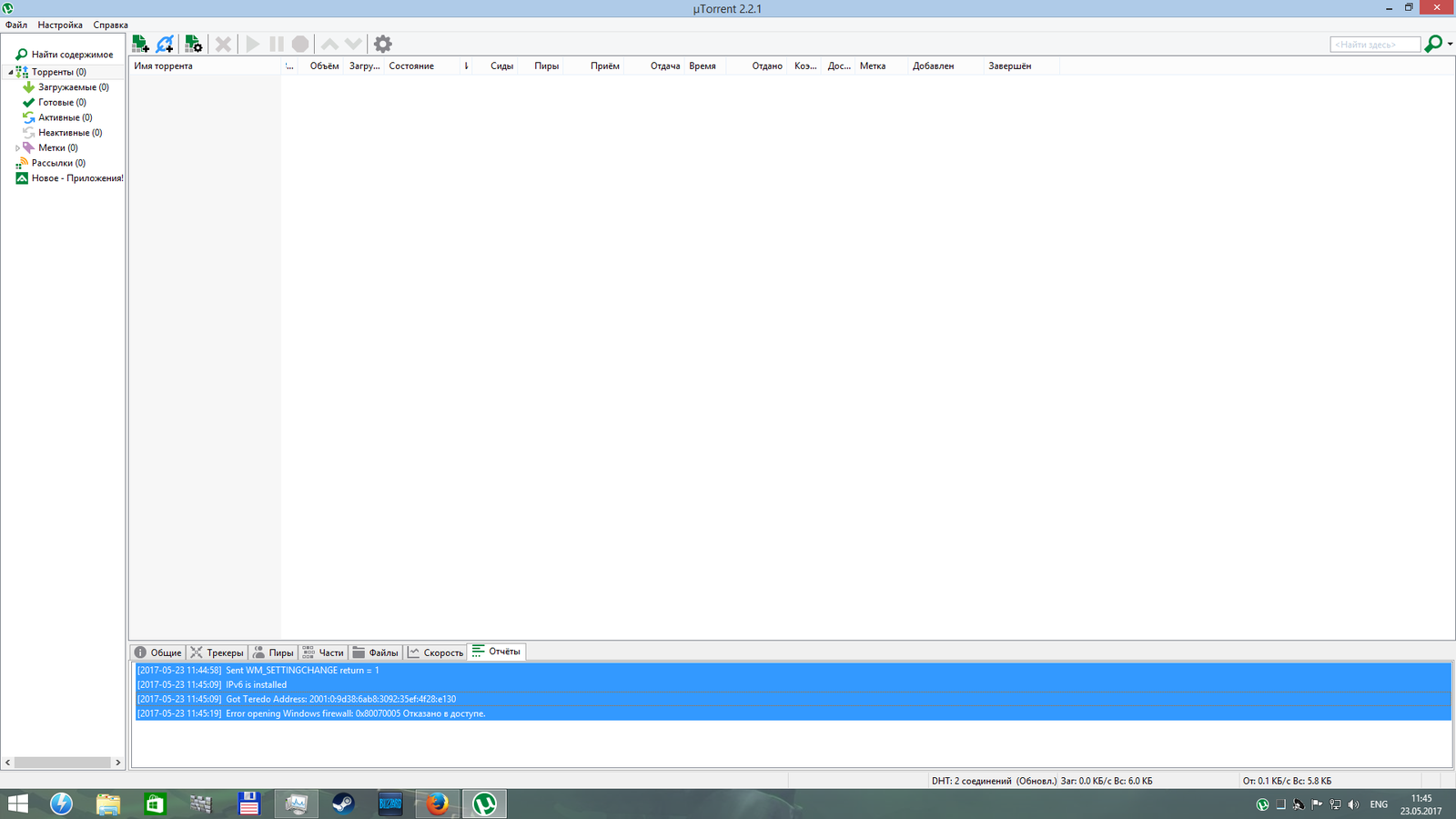Click sidebar scrollbar left arrow
The width and height of the screenshot is (1456, 819).
point(8,763)
